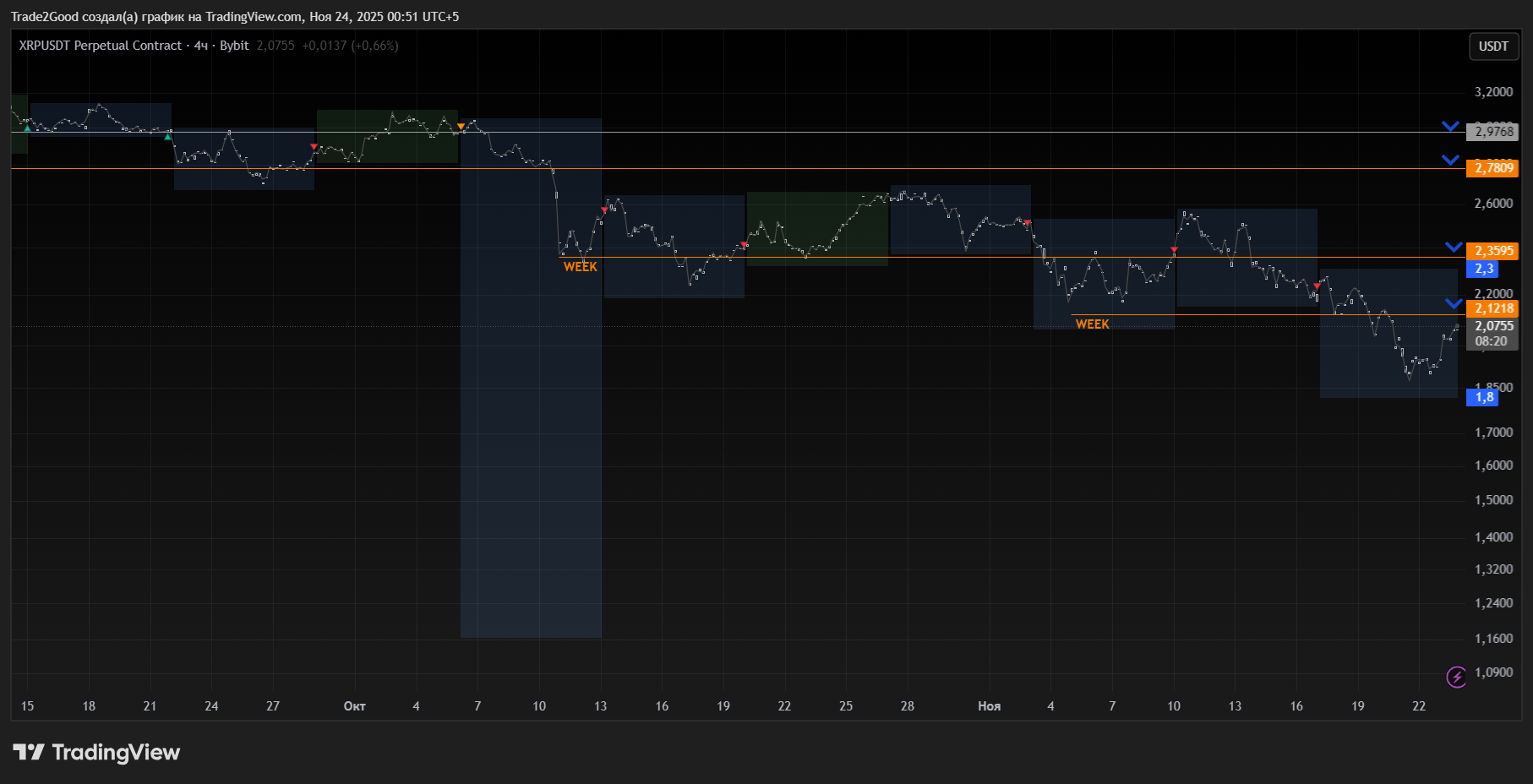This screenshot has height=784, width=1533.
Task: Click the XRPUSDT Perpetual Contract title
Action: pos(101,46)
